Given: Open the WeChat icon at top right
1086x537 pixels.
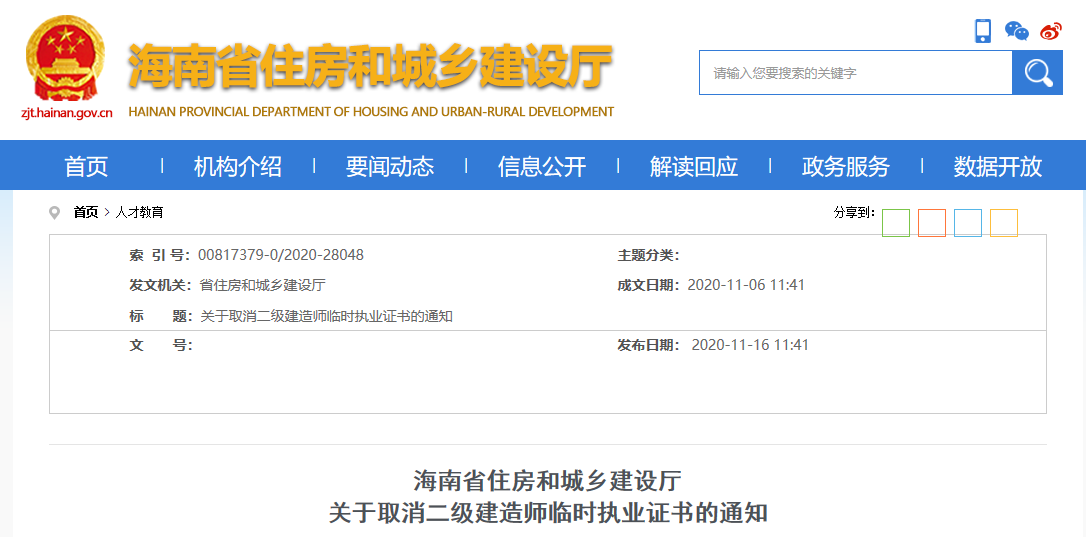Looking at the screenshot, I should point(1016,31).
